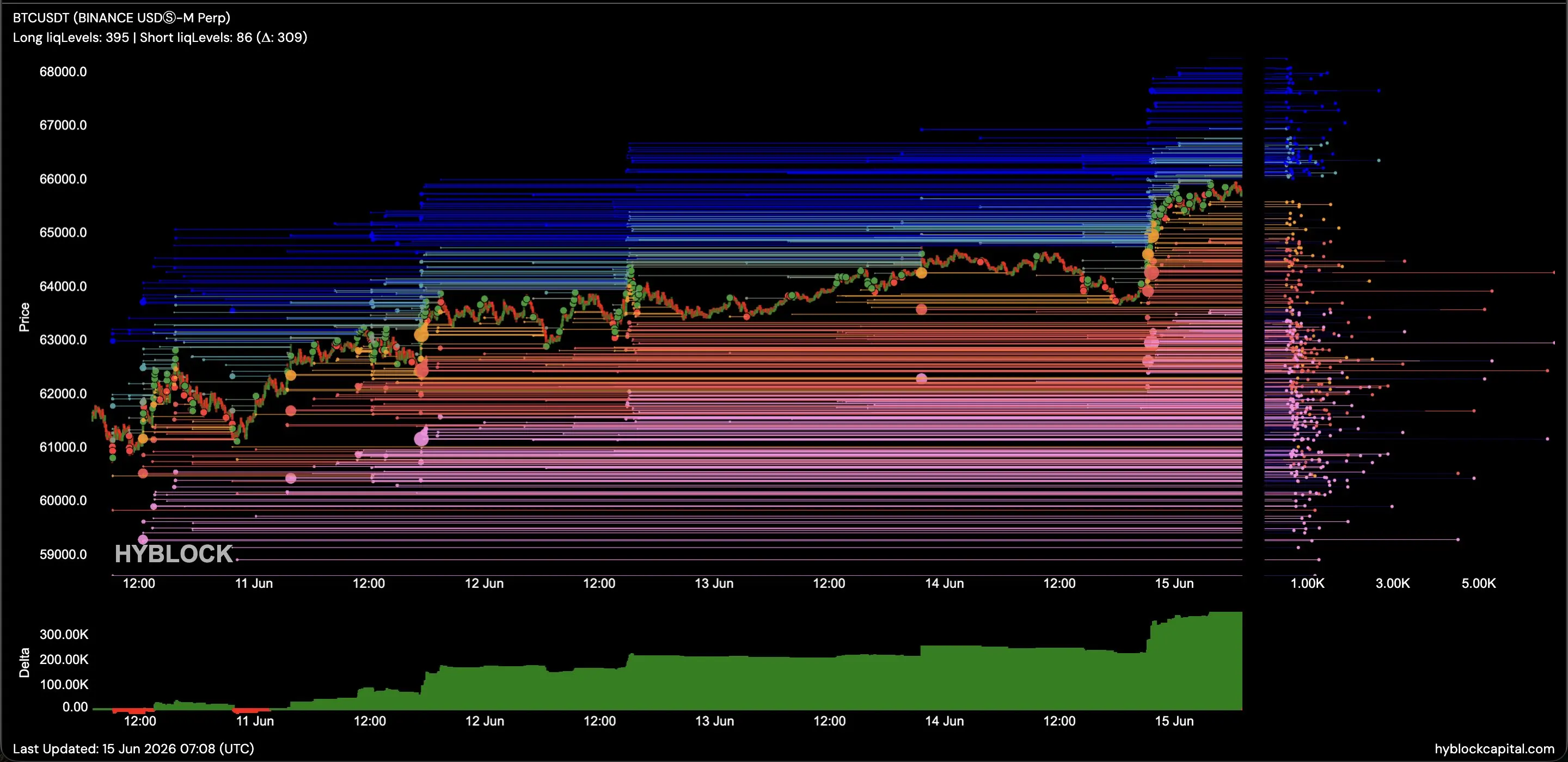Viewport: 1568px width, 762px height.
Task: Click the 68000.0 price axis label
Action: click(63, 72)
